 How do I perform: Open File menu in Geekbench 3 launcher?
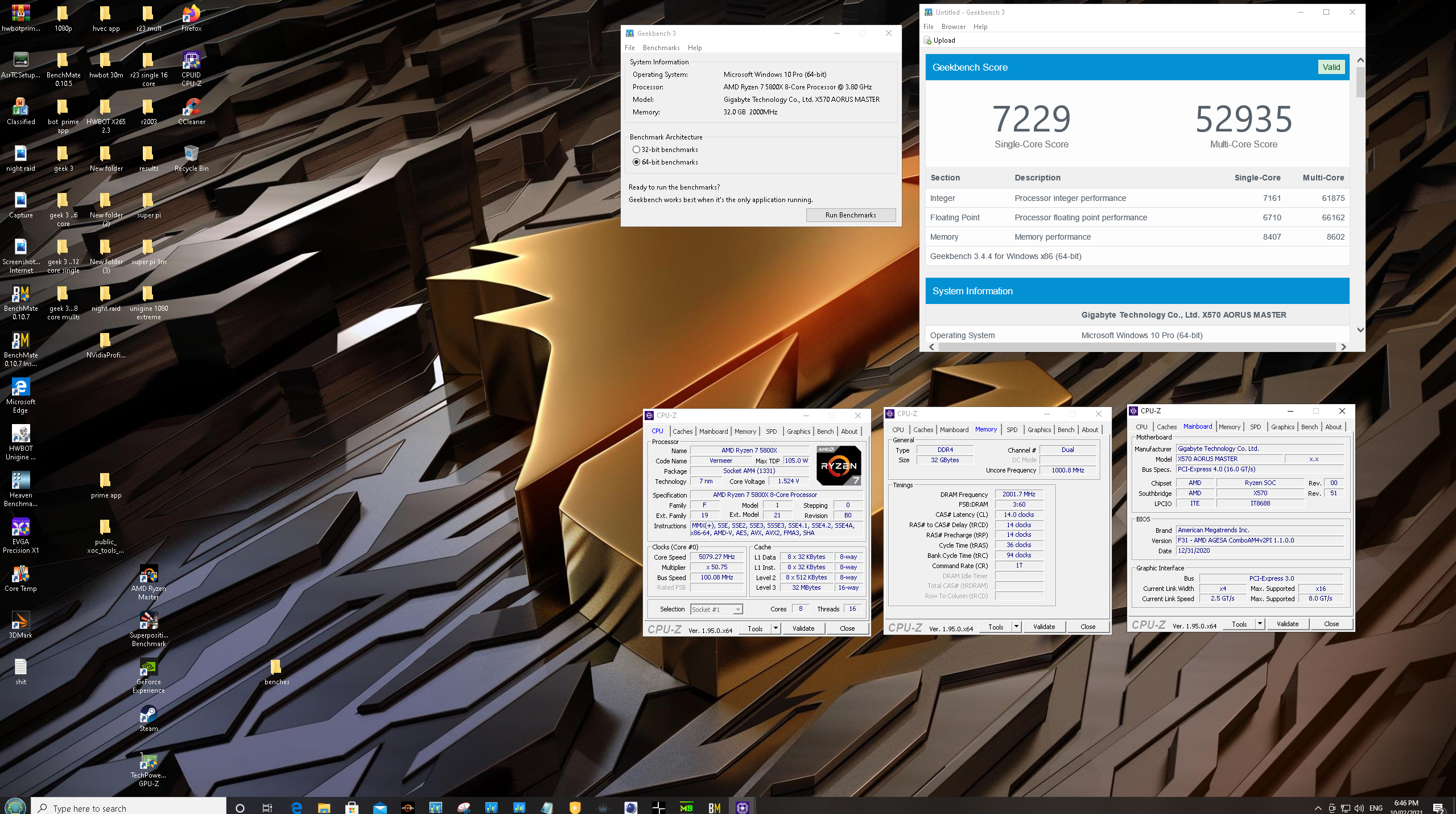pyautogui.click(x=629, y=48)
